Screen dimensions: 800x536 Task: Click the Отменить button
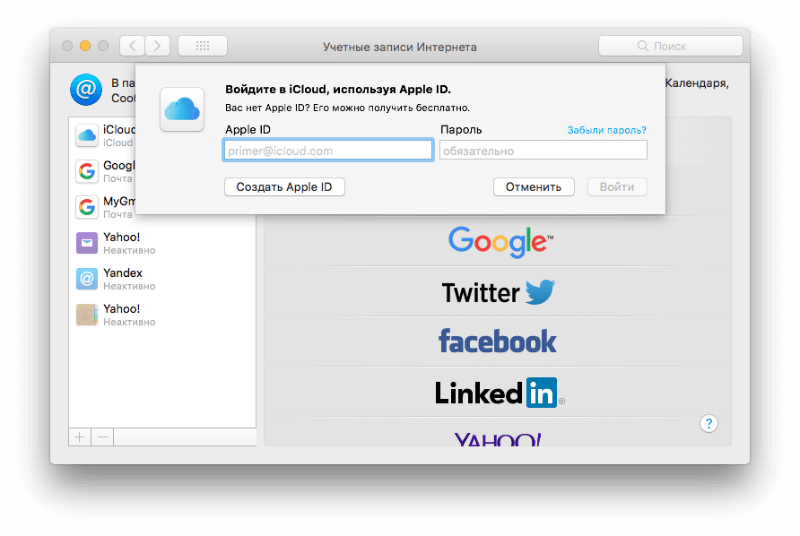[534, 187]
